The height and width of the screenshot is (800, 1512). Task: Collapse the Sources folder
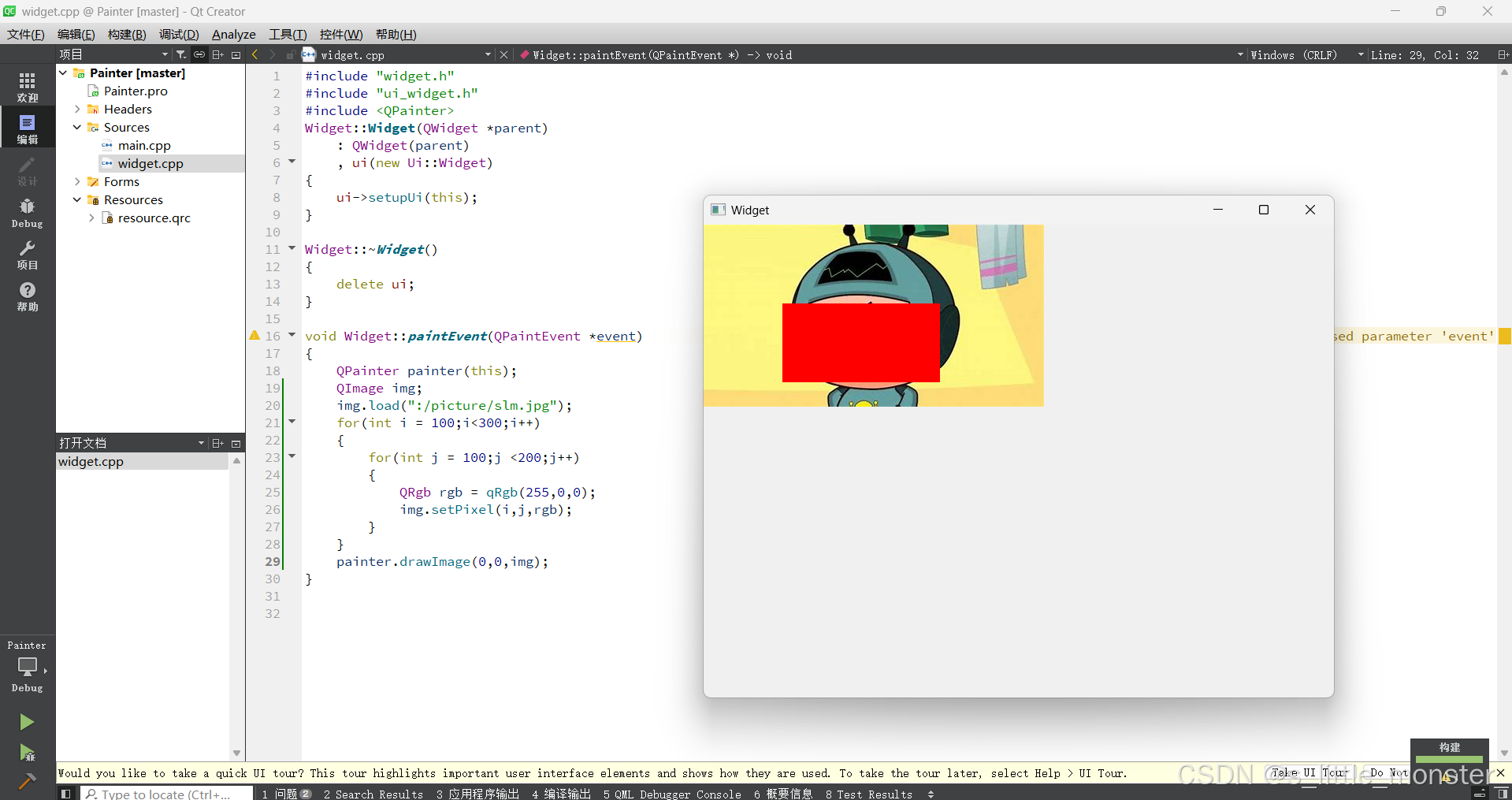coord(77,127)
